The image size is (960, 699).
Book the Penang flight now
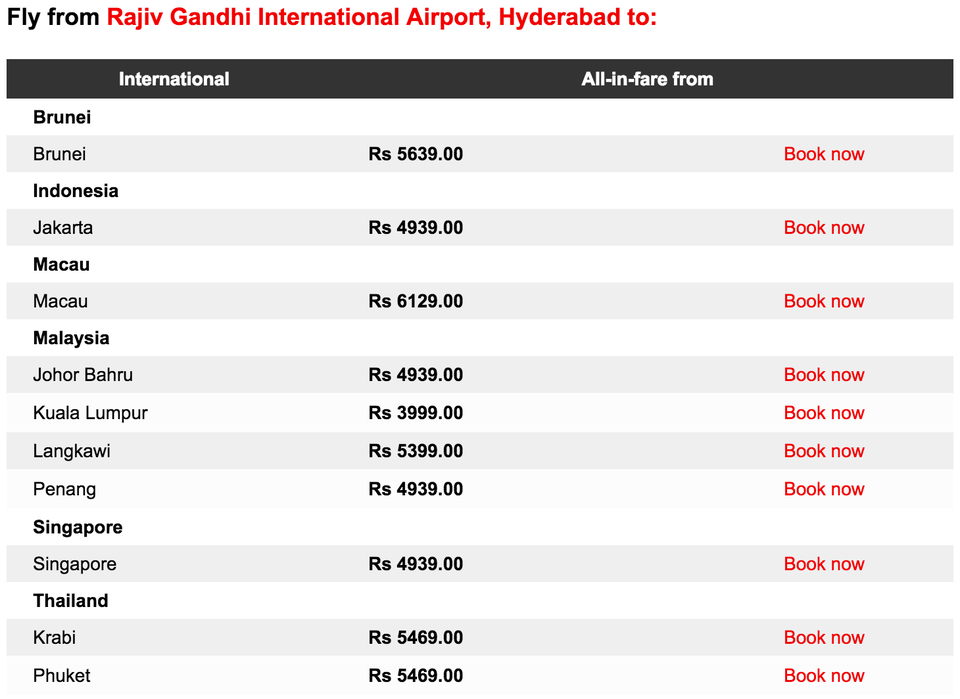click(x=823, y=488)
